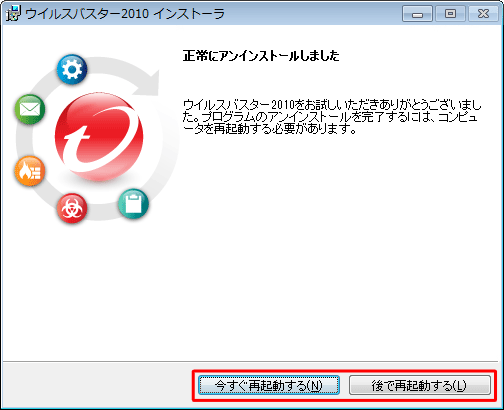504x410 pixels.
Task: Click the heading 正常にアンインストールしました
Action: coord(261,56)
